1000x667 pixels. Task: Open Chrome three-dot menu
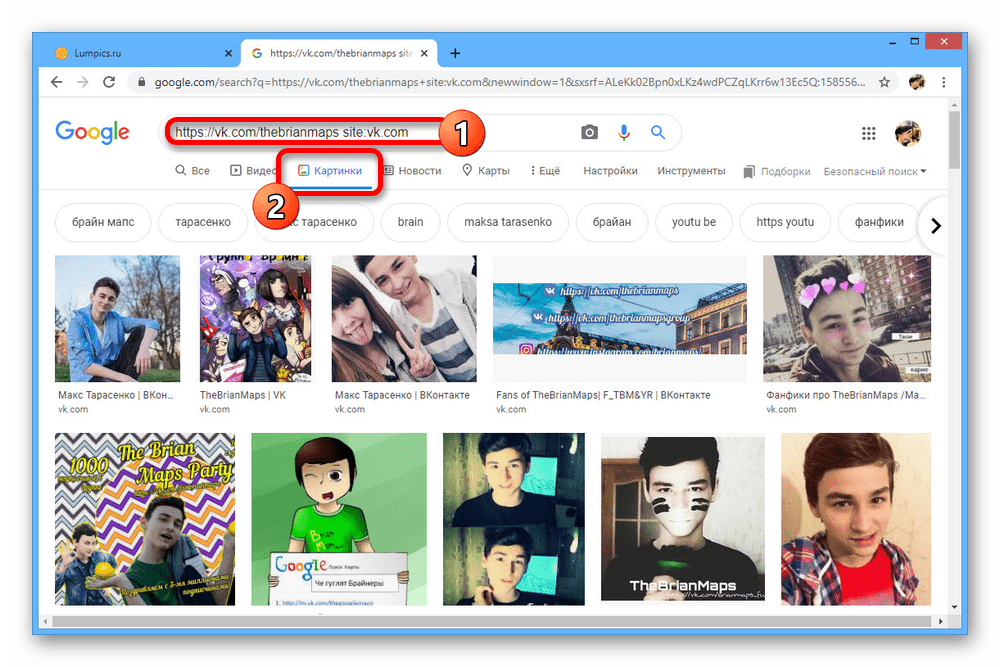(944, 82)
